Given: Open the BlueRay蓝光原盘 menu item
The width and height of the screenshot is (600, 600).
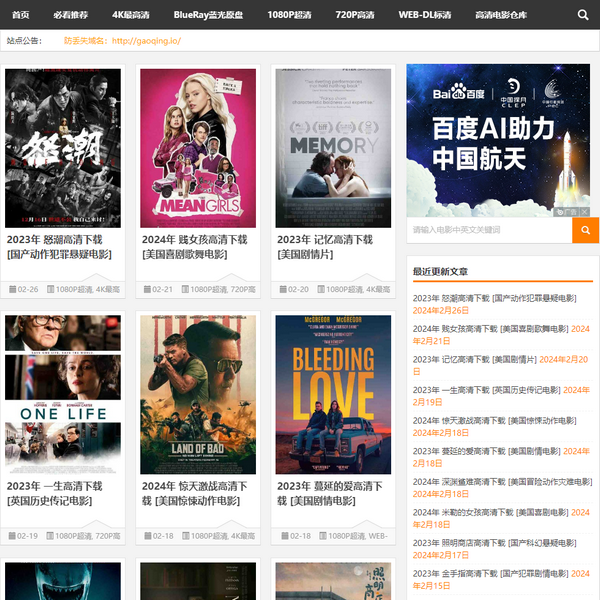Looking at the screenshot, I should [x=208, y=15].
